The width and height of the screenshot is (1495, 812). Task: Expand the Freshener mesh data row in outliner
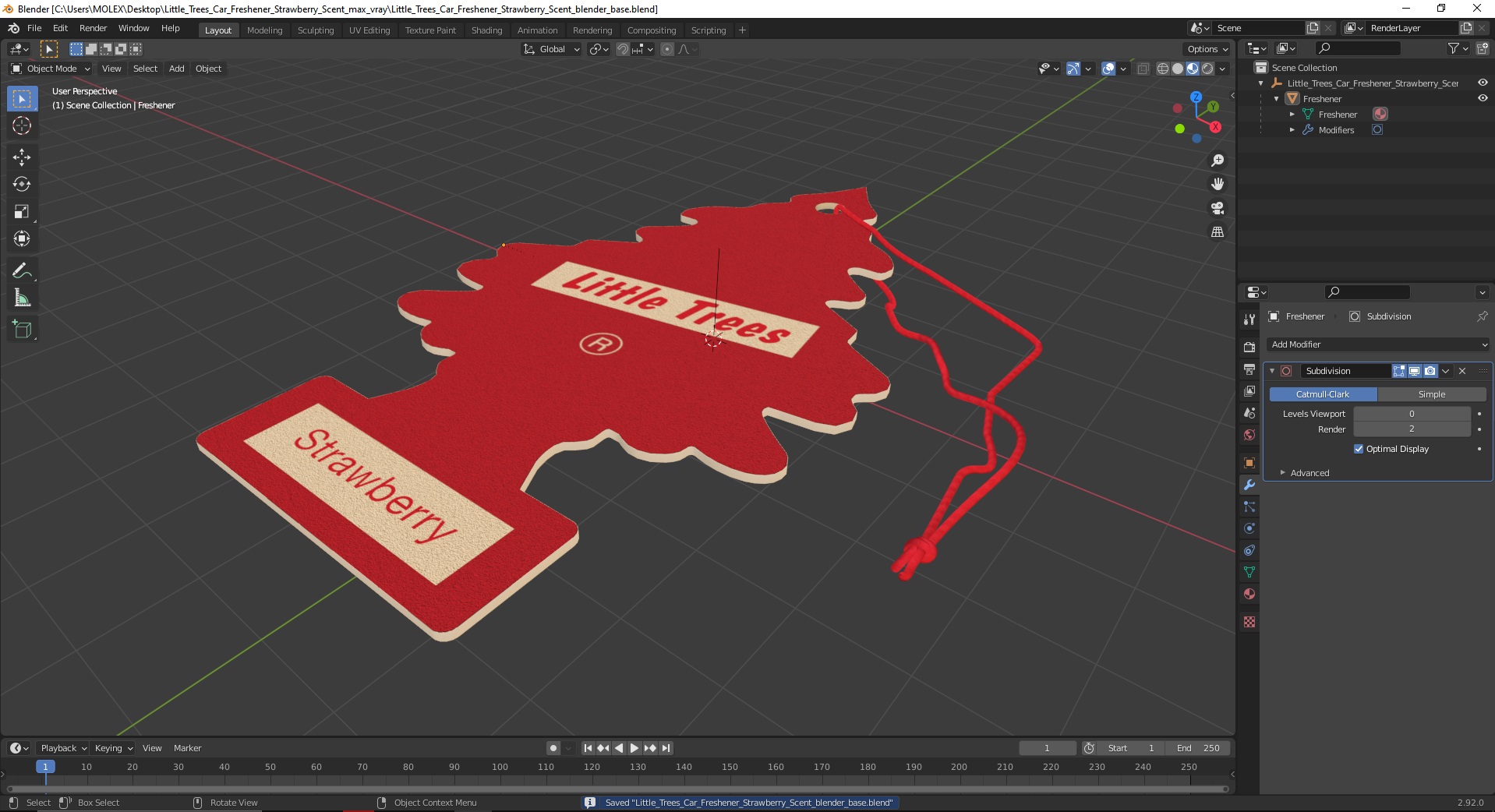[1292, 115]
